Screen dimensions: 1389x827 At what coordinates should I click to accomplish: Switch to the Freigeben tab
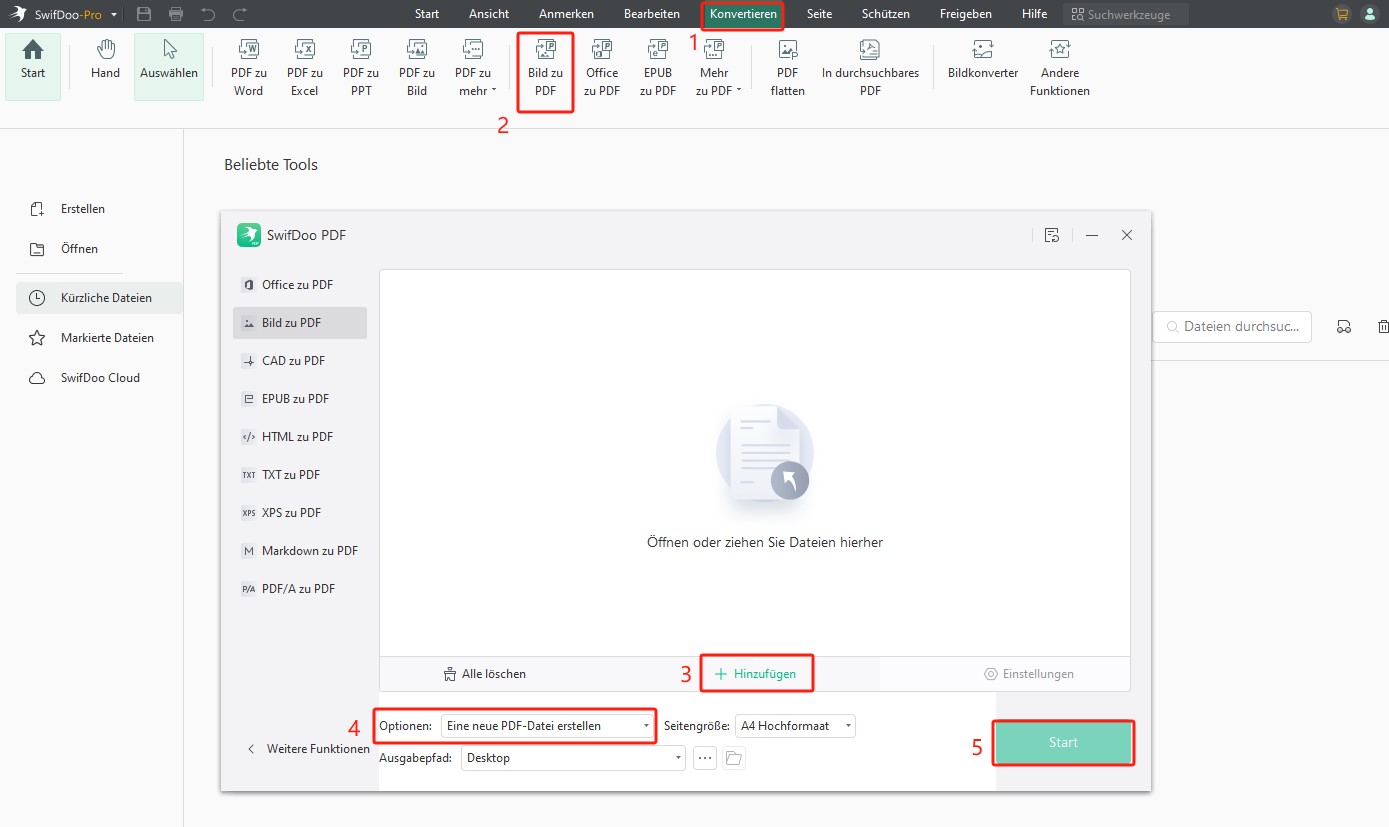pos(966,14)
